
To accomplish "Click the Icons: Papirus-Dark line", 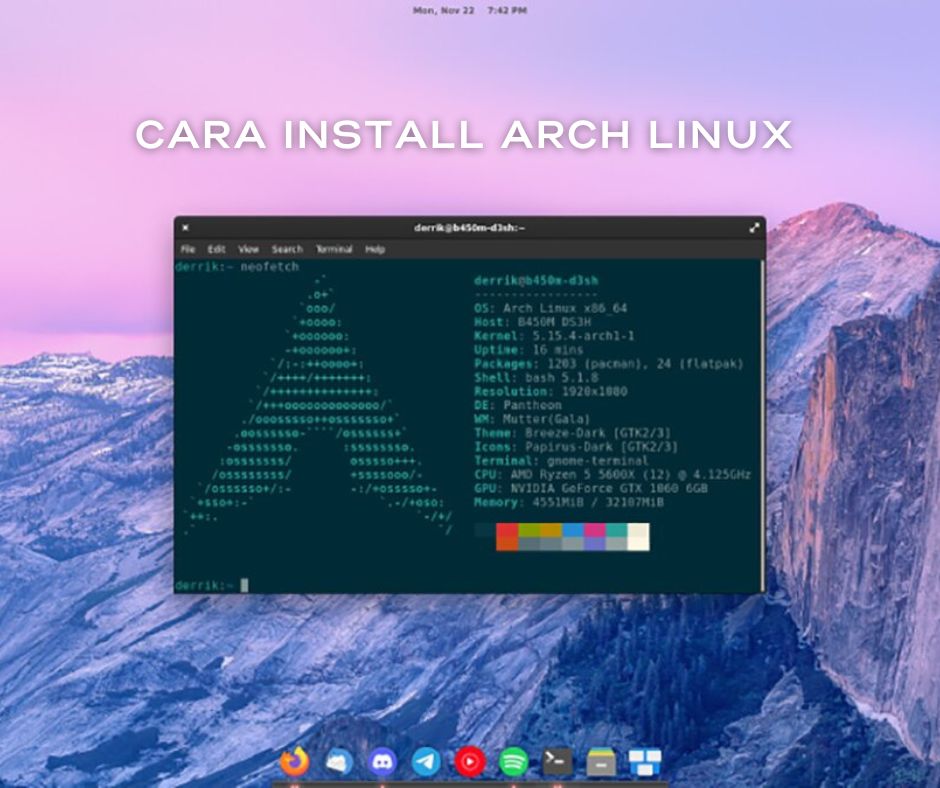I will point(576,446).
